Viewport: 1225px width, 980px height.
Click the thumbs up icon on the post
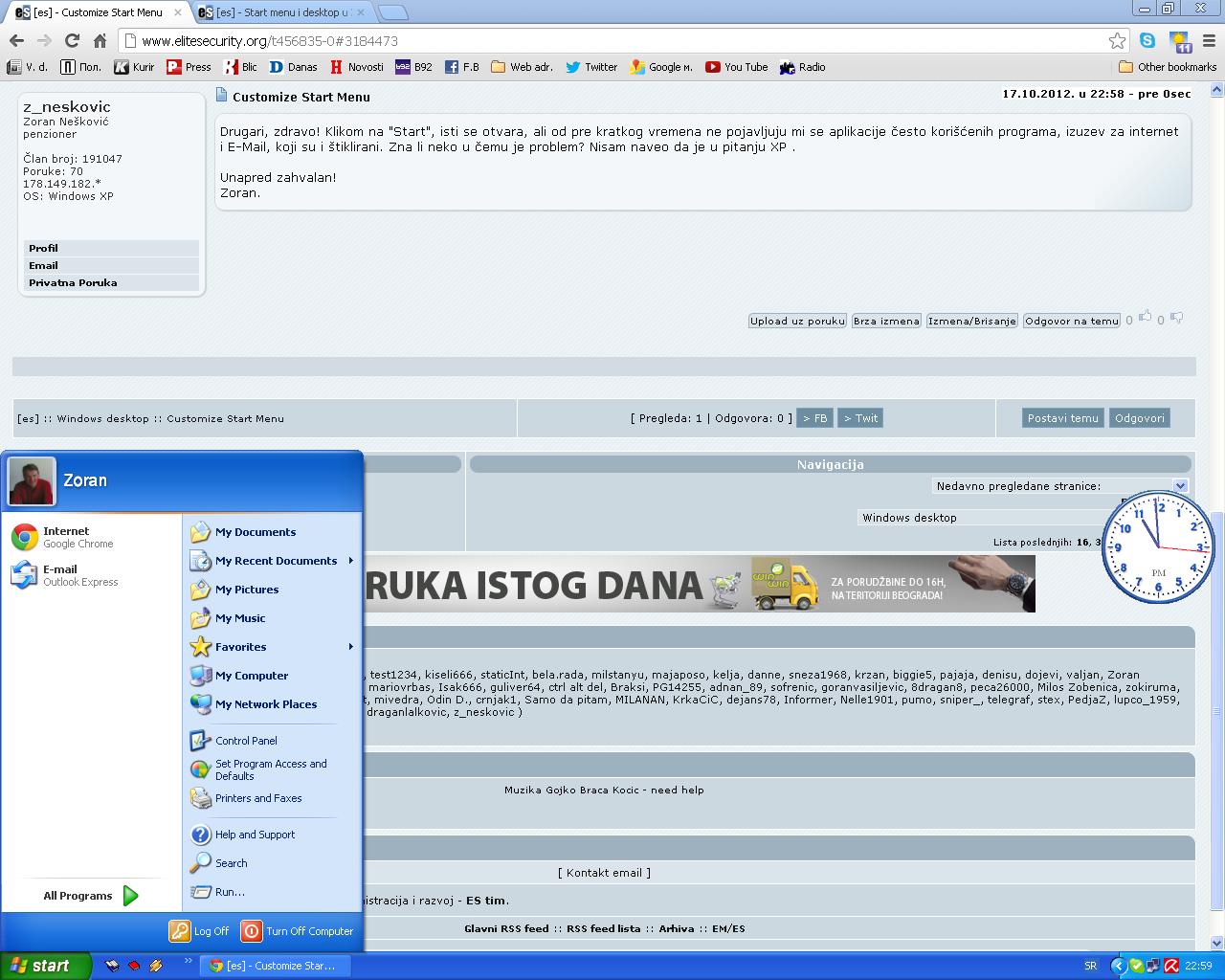point(1146,318)
